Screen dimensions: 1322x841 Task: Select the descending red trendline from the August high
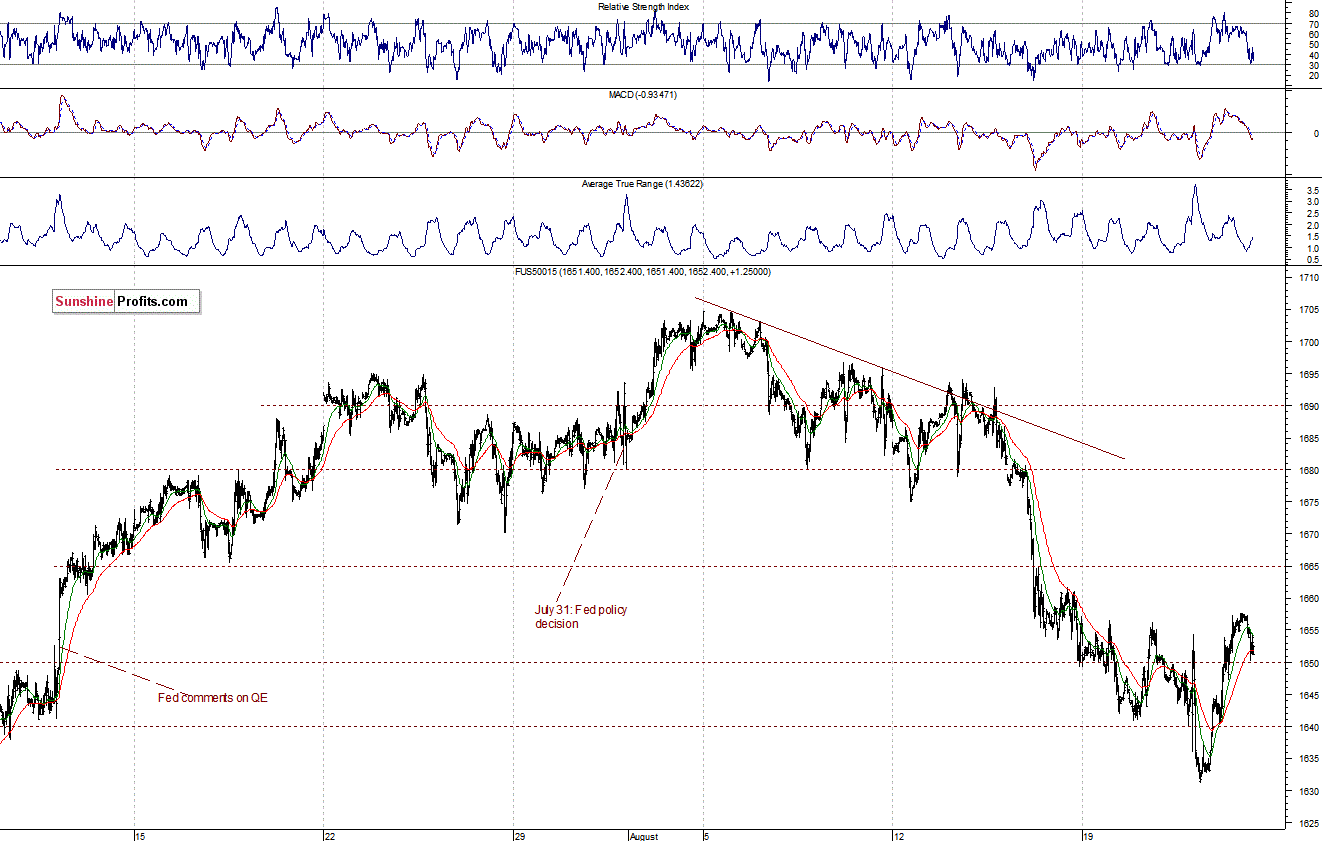pos(910,378)
